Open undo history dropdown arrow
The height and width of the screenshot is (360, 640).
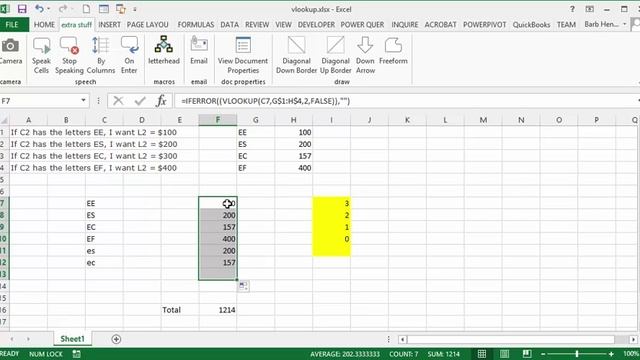coord(49,9)
